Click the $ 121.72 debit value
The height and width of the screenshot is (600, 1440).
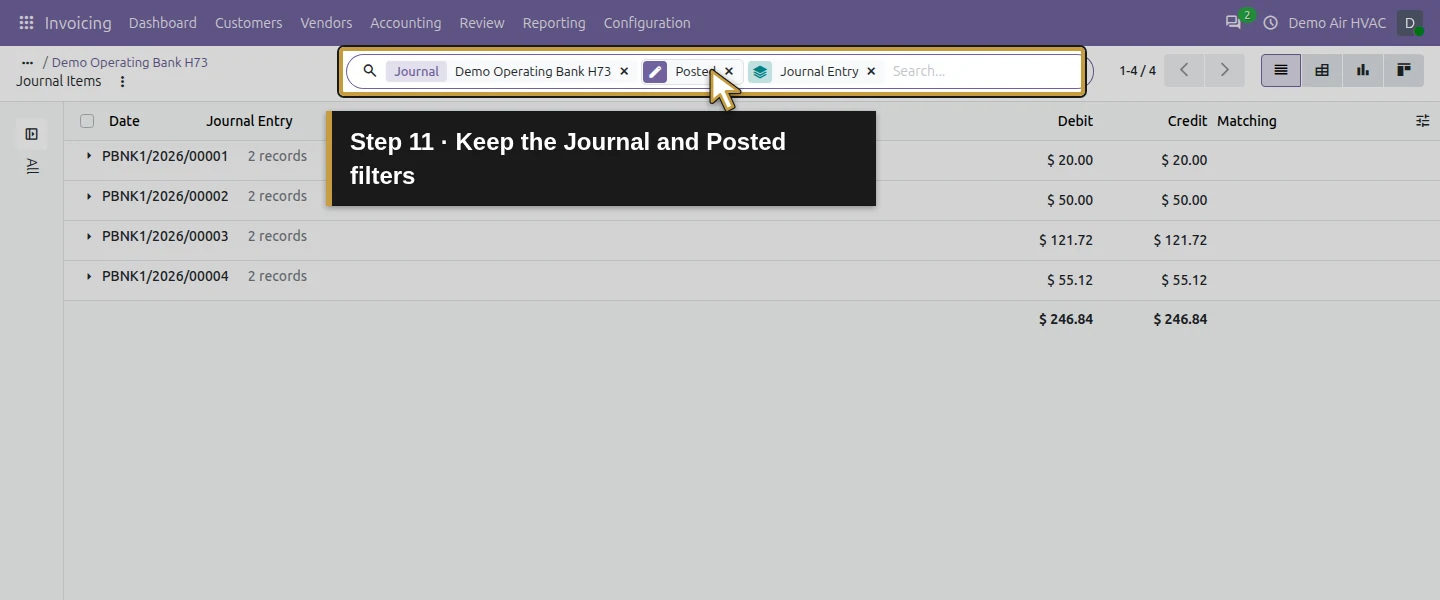coord(1066,240)
